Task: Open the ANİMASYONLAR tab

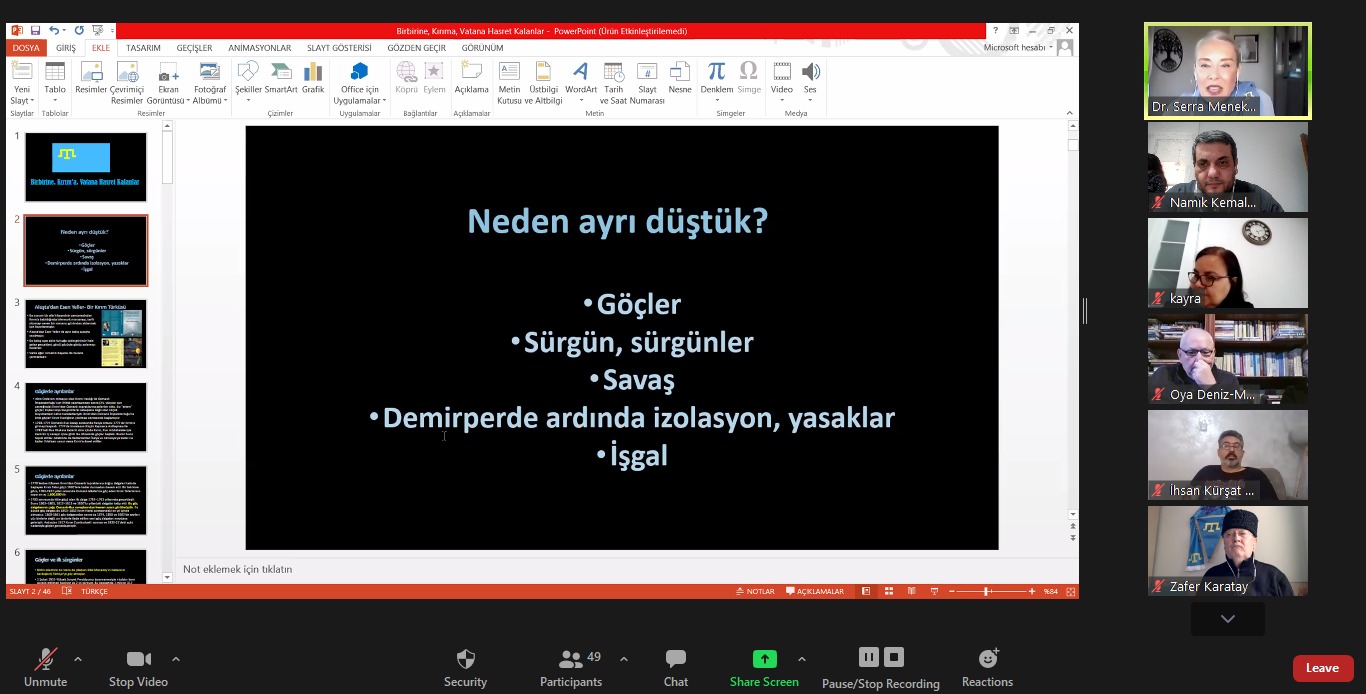Action: (259, 48)
